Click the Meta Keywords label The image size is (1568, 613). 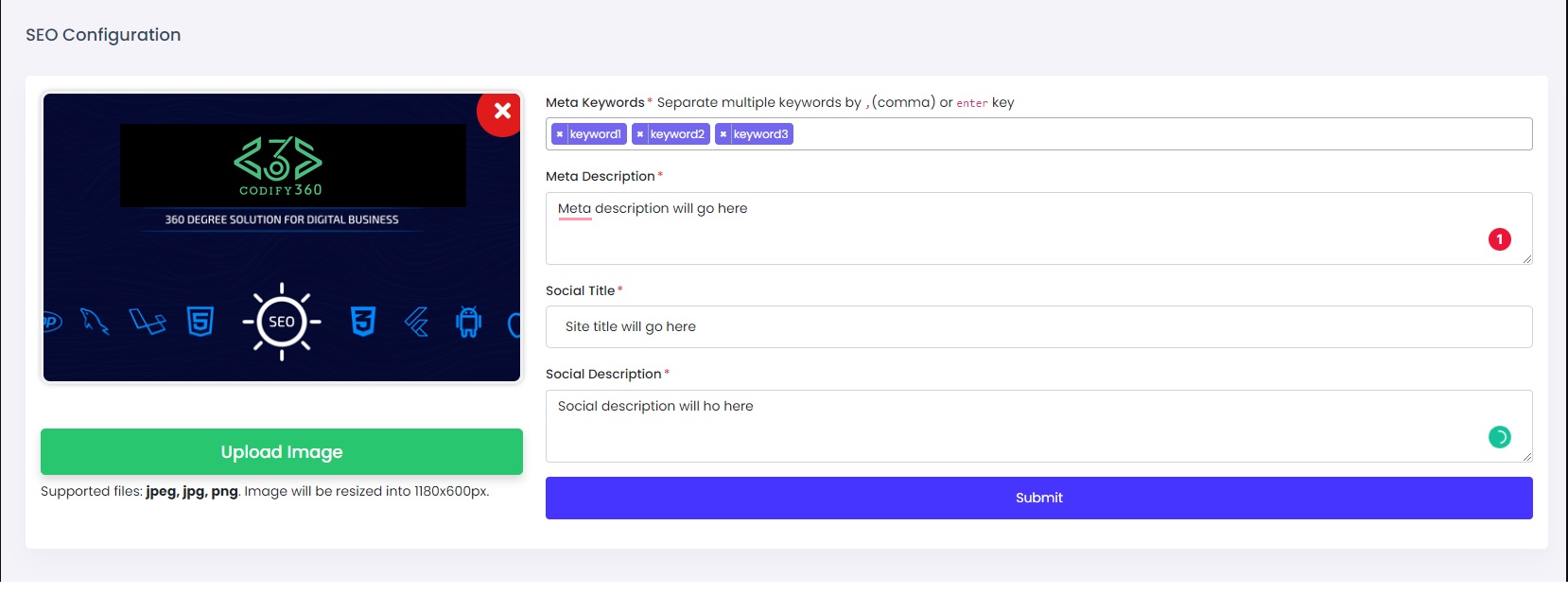[595, 102]
